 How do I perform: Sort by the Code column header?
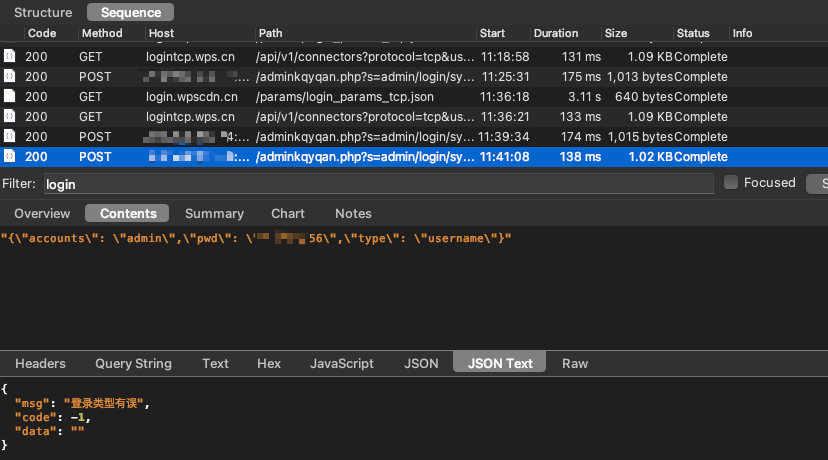42,33
